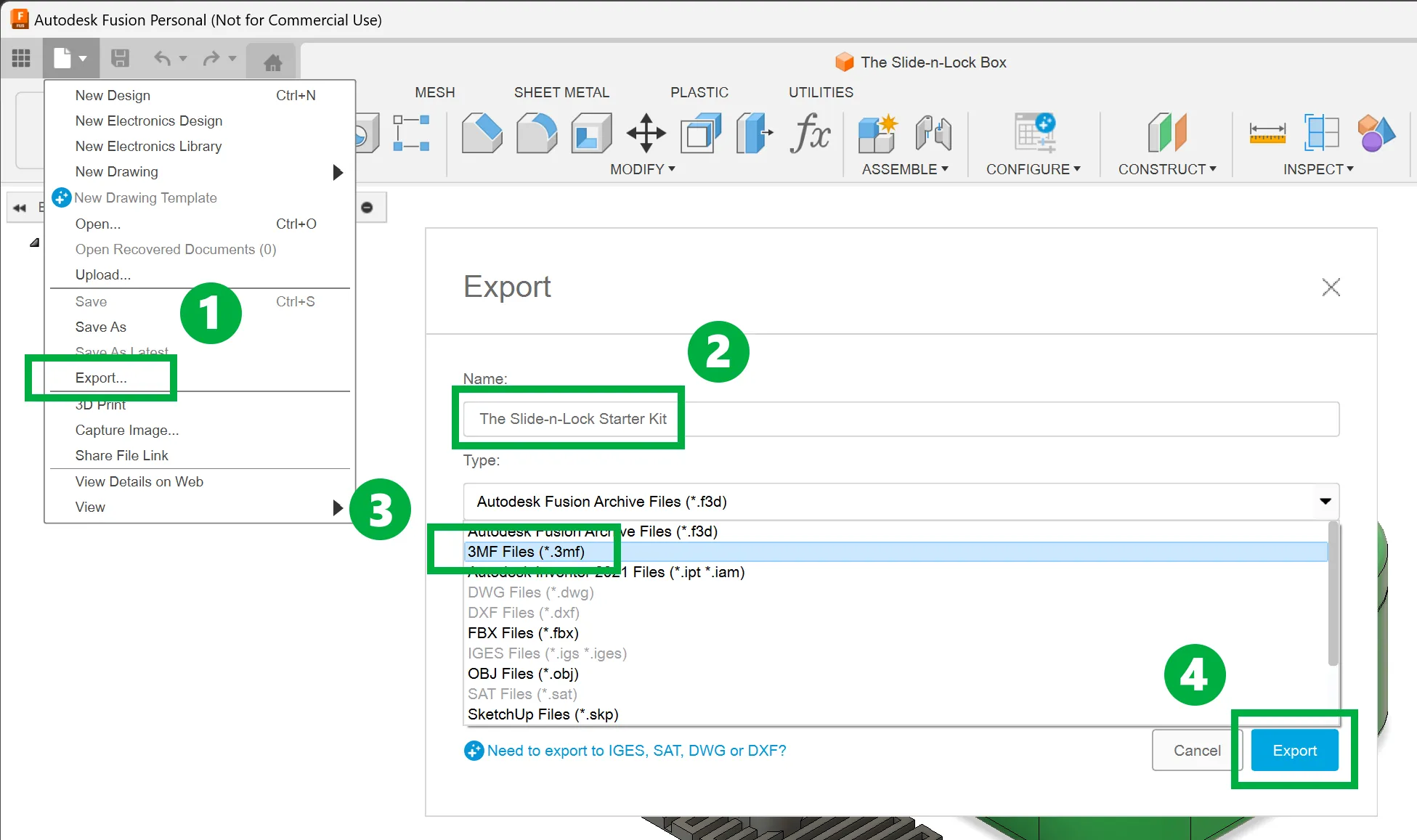
Task: Click the Save disk icon
Action: tap(120, 58)
